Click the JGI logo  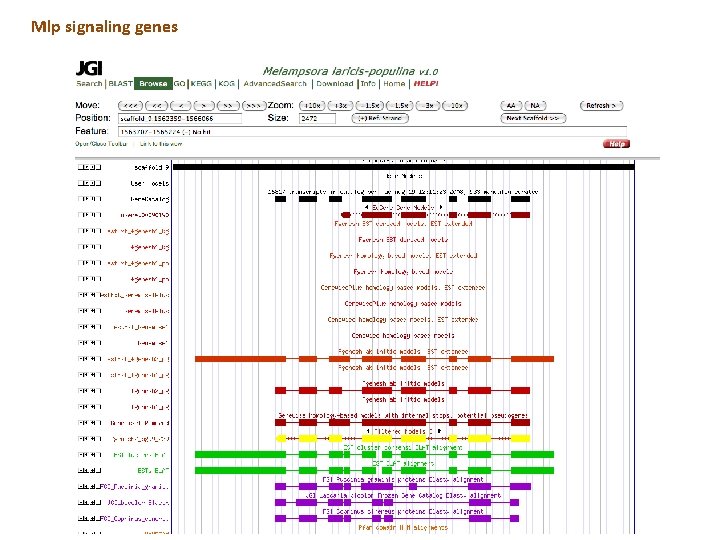pyautogui.click(x=89, y=68)
